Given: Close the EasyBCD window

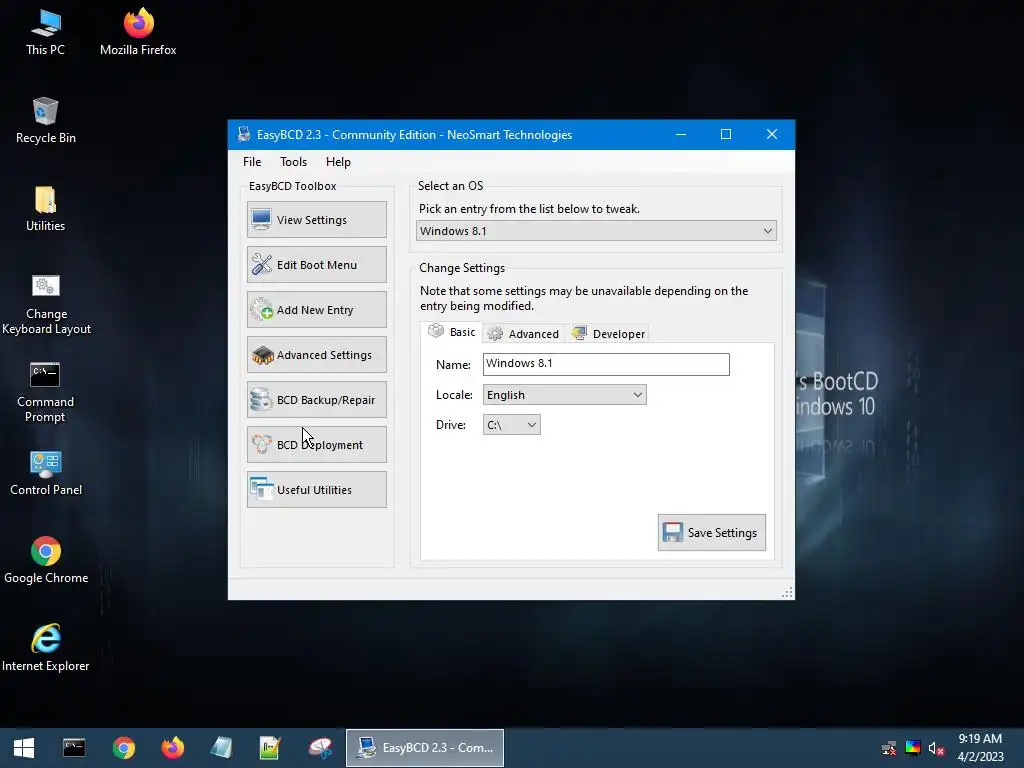Looking at the screenshot, I should pyautogui.click(x=772, y=135).
